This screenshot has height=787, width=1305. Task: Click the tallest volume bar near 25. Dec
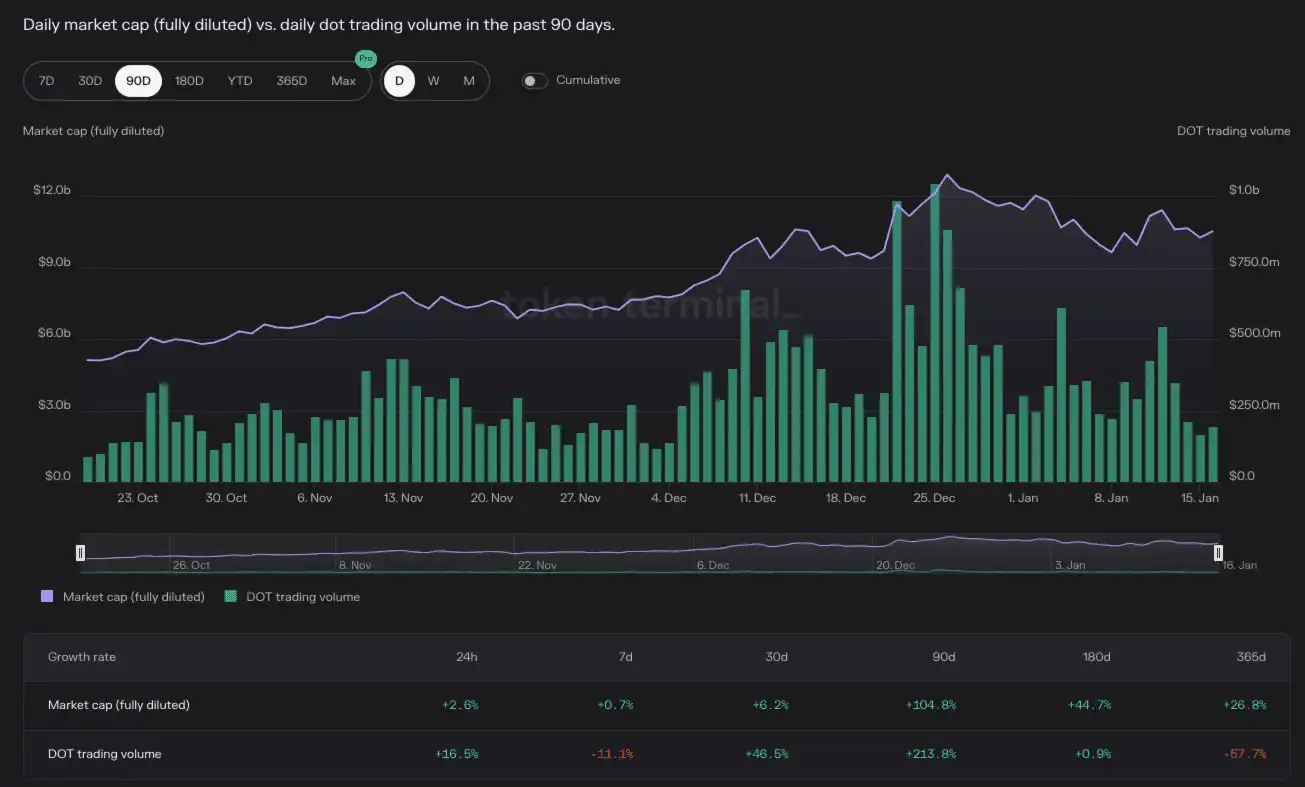point(935,330)
